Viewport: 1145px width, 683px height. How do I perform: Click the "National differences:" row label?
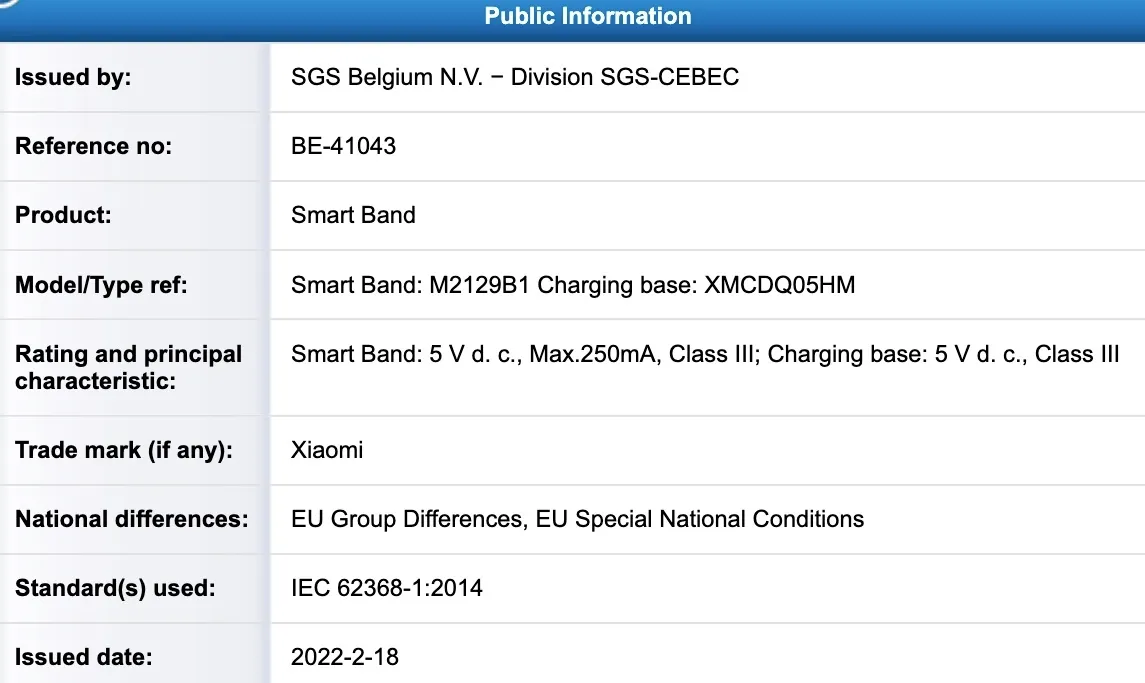(x=131, y=519)
